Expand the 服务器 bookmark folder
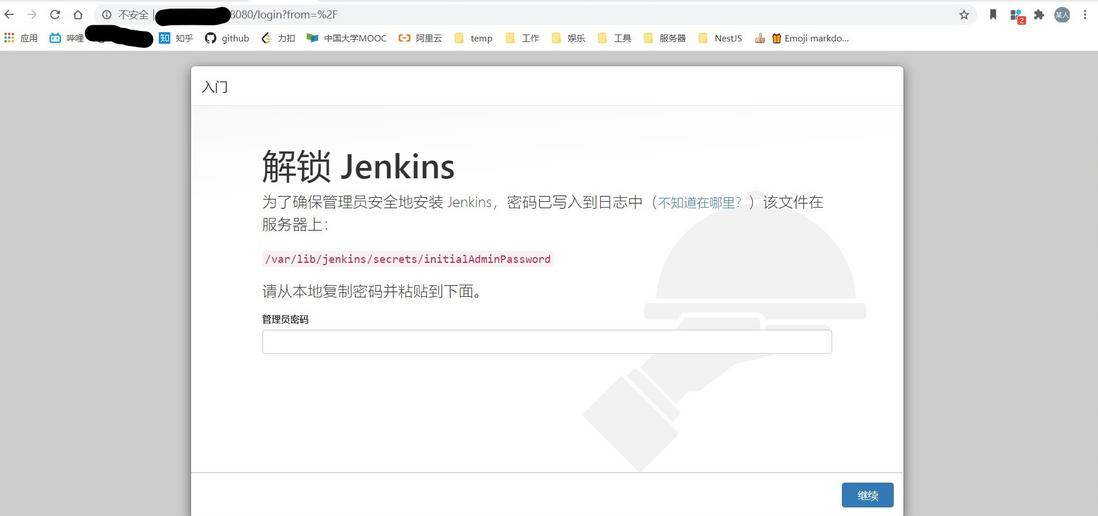 click(665, 39)
